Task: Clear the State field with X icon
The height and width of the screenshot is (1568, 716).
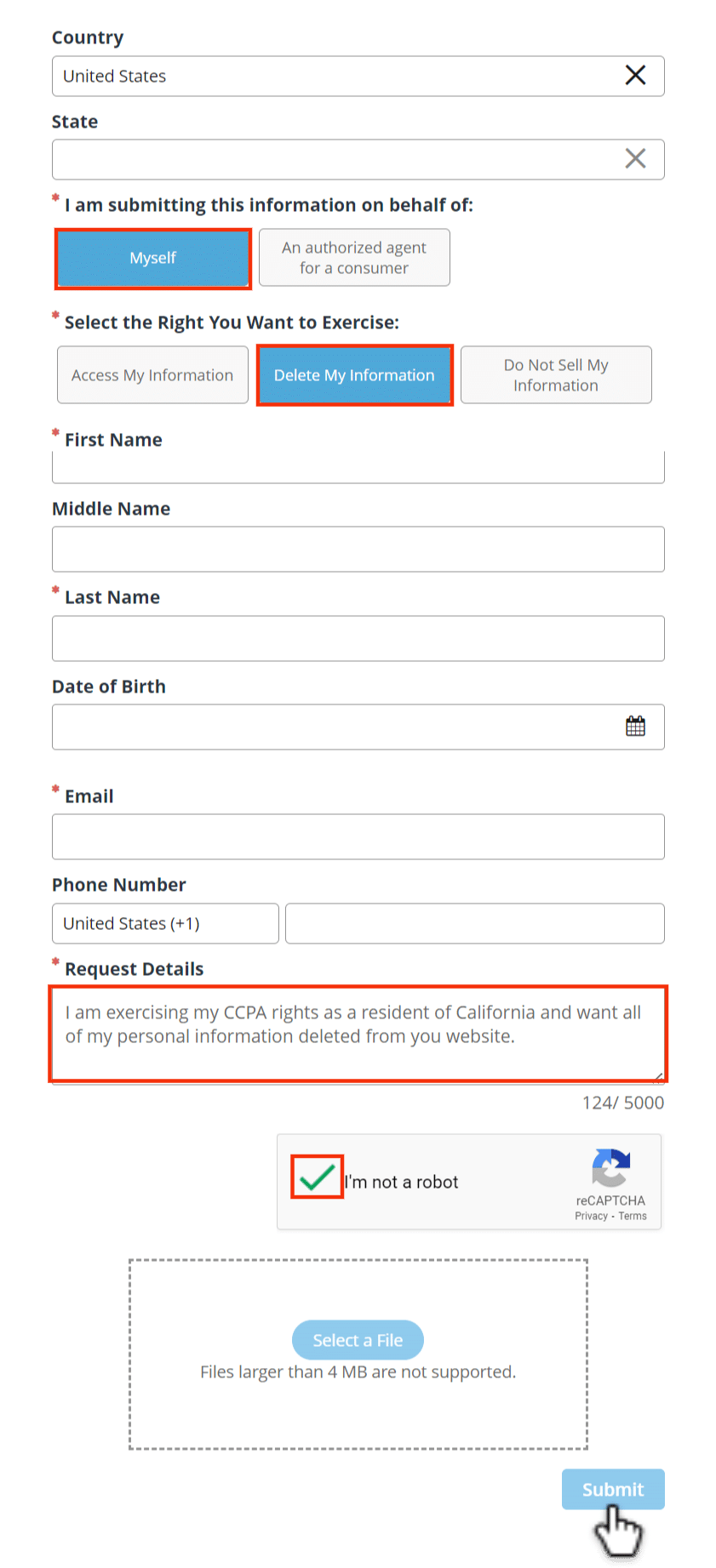Action: tap(635, 159)
